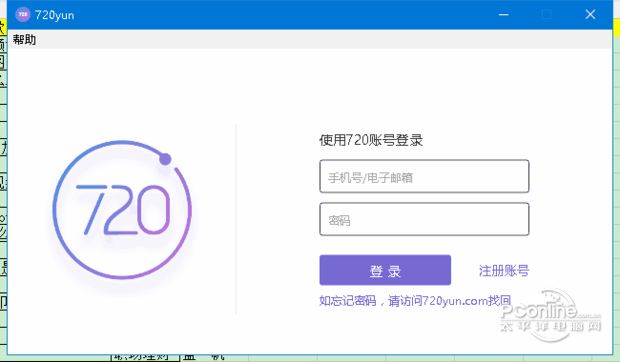Follow the 如忘记密码 720yun.com recovery link
620x362 pixels.
click(x=415, y=301)
